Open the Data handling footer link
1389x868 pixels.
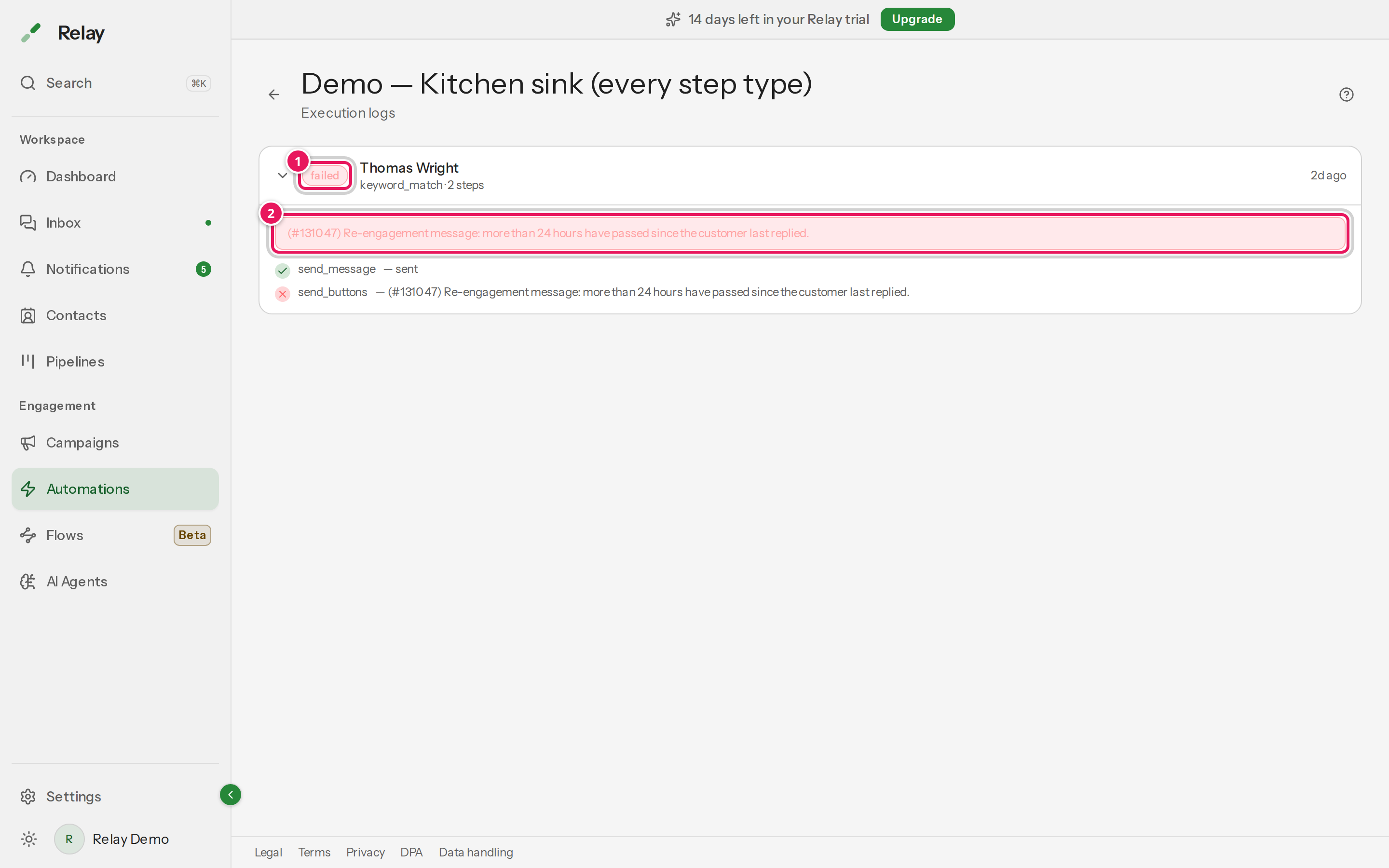476,852
